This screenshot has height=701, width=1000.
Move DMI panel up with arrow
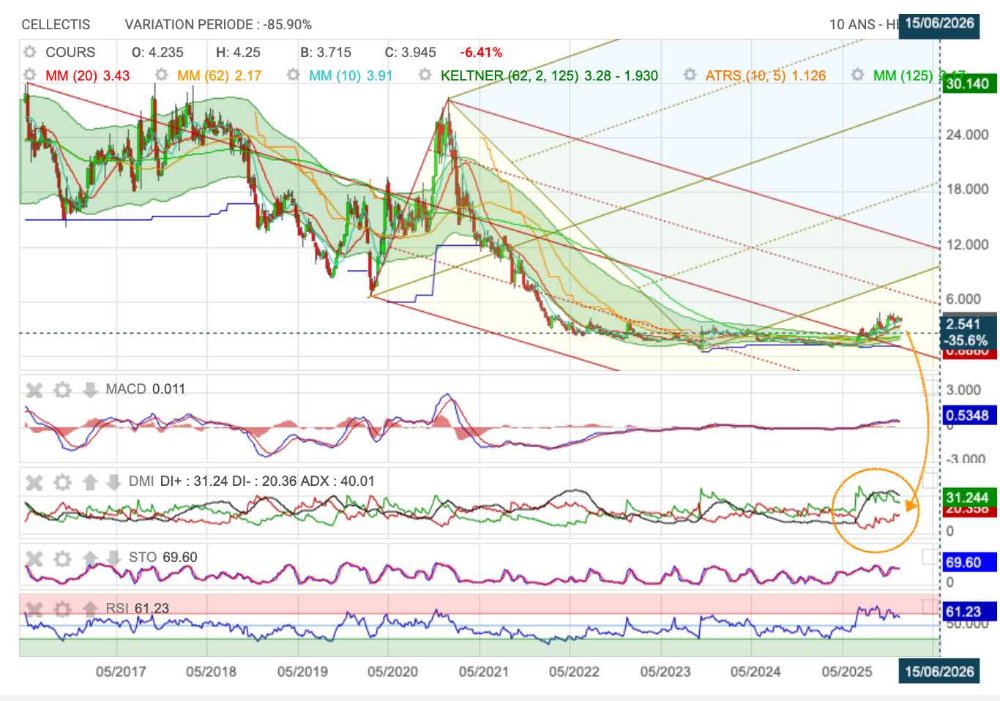pos(90,482)
